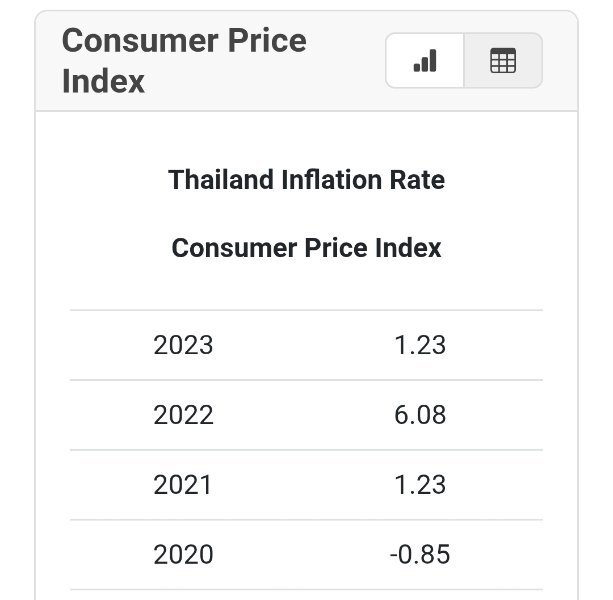Select the 2020 year cell
The width and height of the screenshot is (613, 600).
[x=183, y=555]
